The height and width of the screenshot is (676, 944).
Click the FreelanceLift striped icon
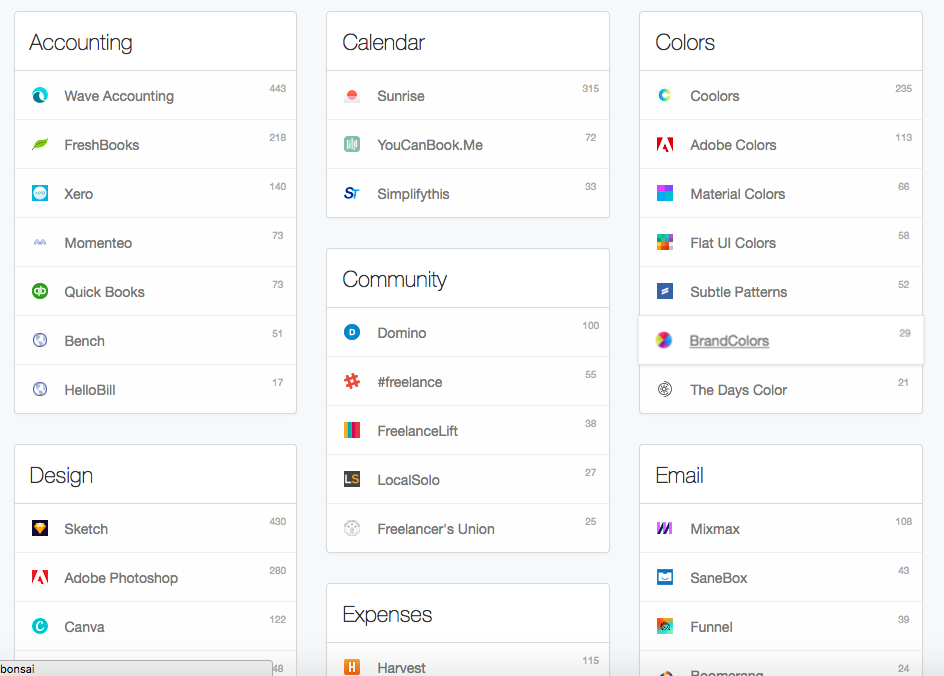click(x=352, y=430)
